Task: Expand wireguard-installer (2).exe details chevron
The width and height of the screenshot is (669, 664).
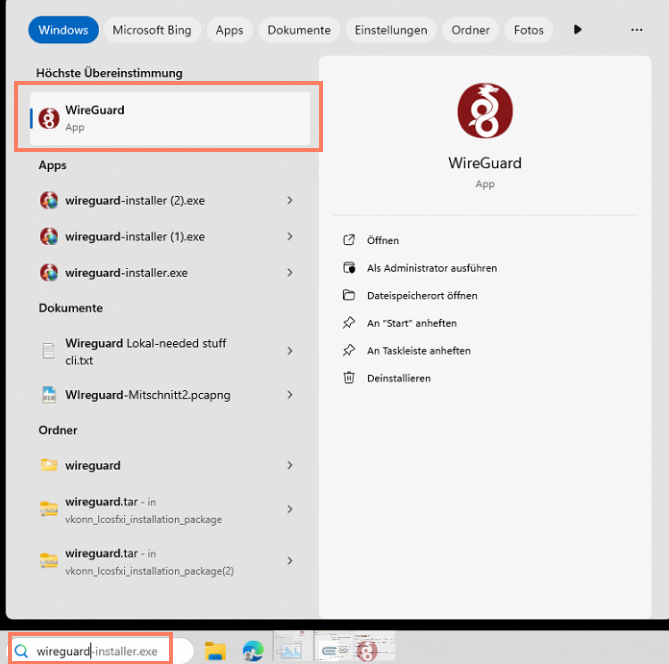Action: 290,200
